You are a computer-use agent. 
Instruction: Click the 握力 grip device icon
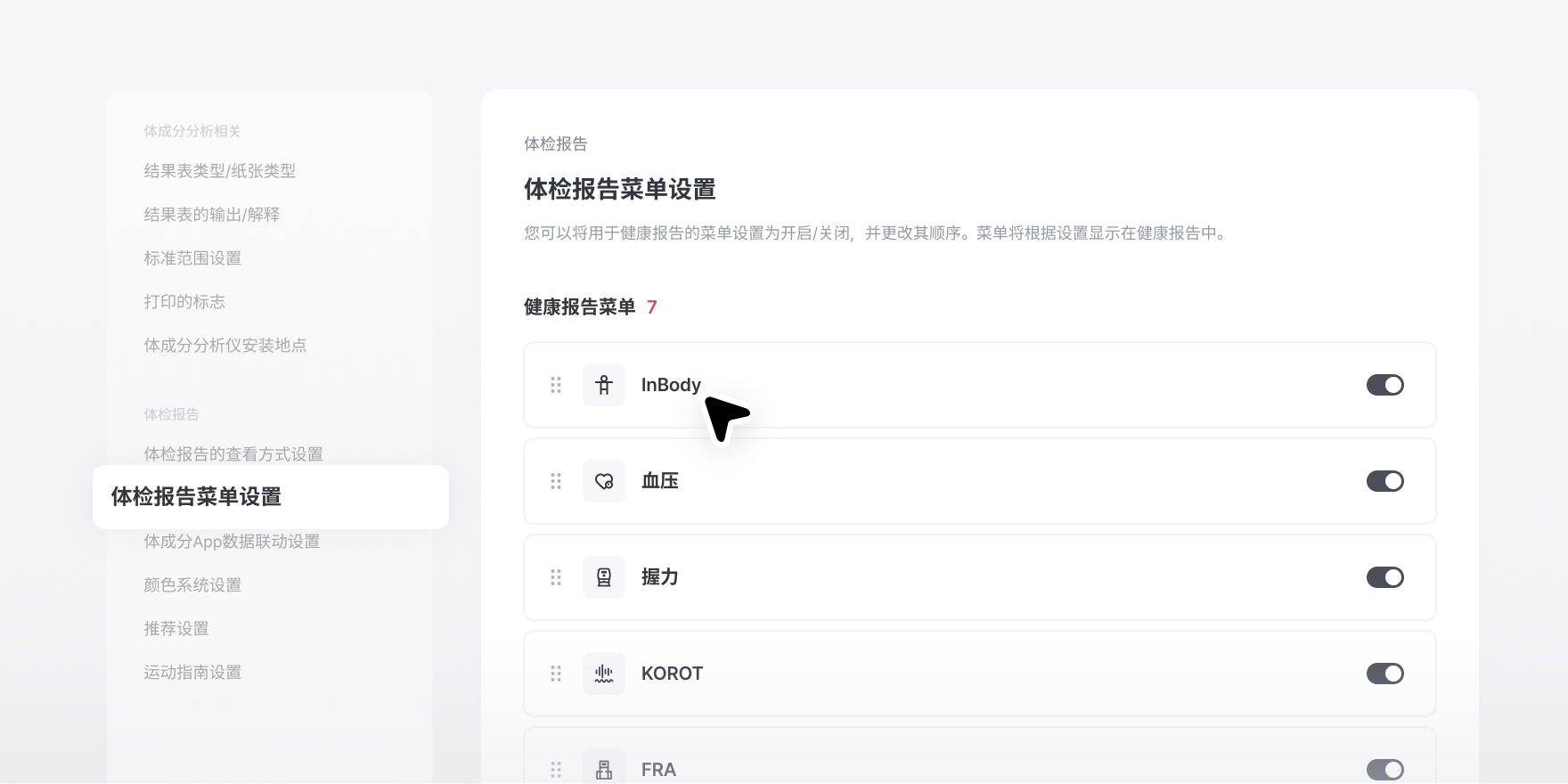604,577
